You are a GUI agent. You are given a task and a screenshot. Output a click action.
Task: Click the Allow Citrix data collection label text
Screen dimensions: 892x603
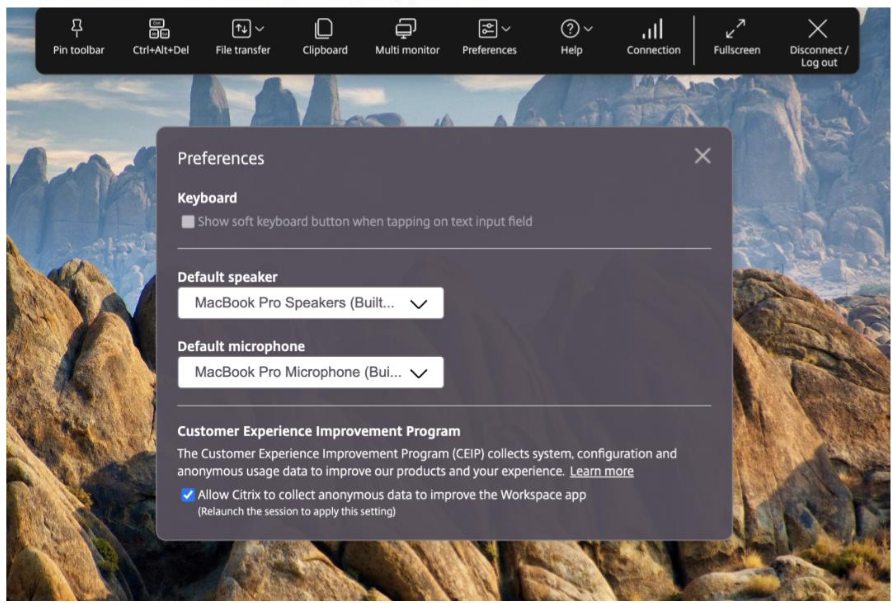[x=391, y=495]
